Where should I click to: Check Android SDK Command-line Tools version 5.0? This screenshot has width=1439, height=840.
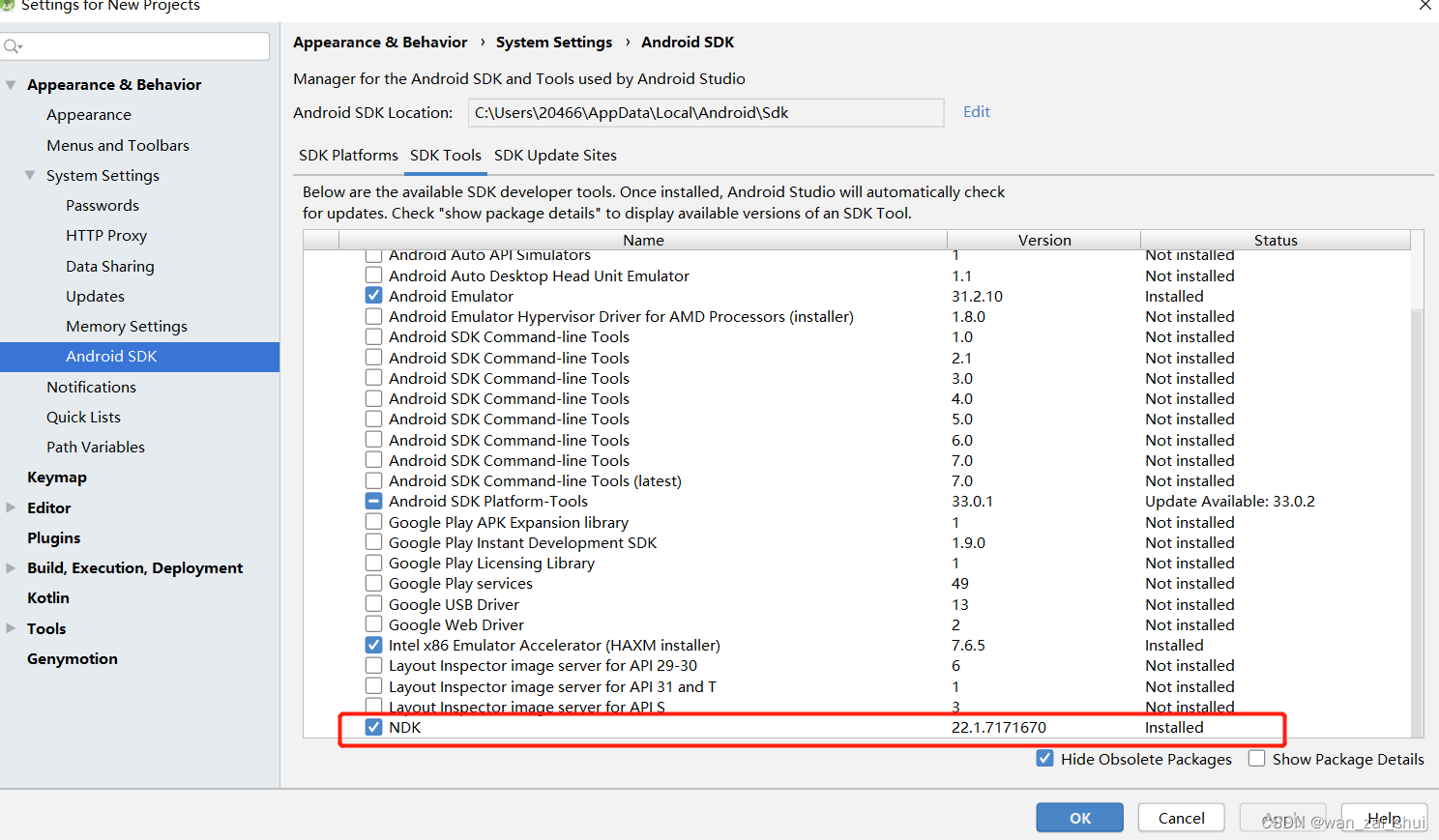tap(373, 419)
